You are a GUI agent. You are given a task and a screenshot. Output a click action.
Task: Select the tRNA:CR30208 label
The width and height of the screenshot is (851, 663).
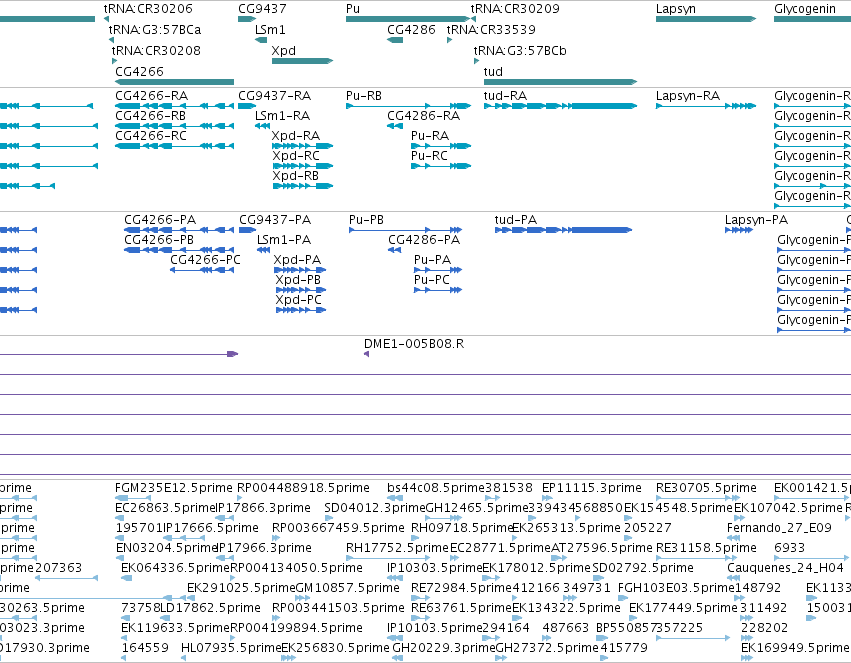[x=156, y=51]
